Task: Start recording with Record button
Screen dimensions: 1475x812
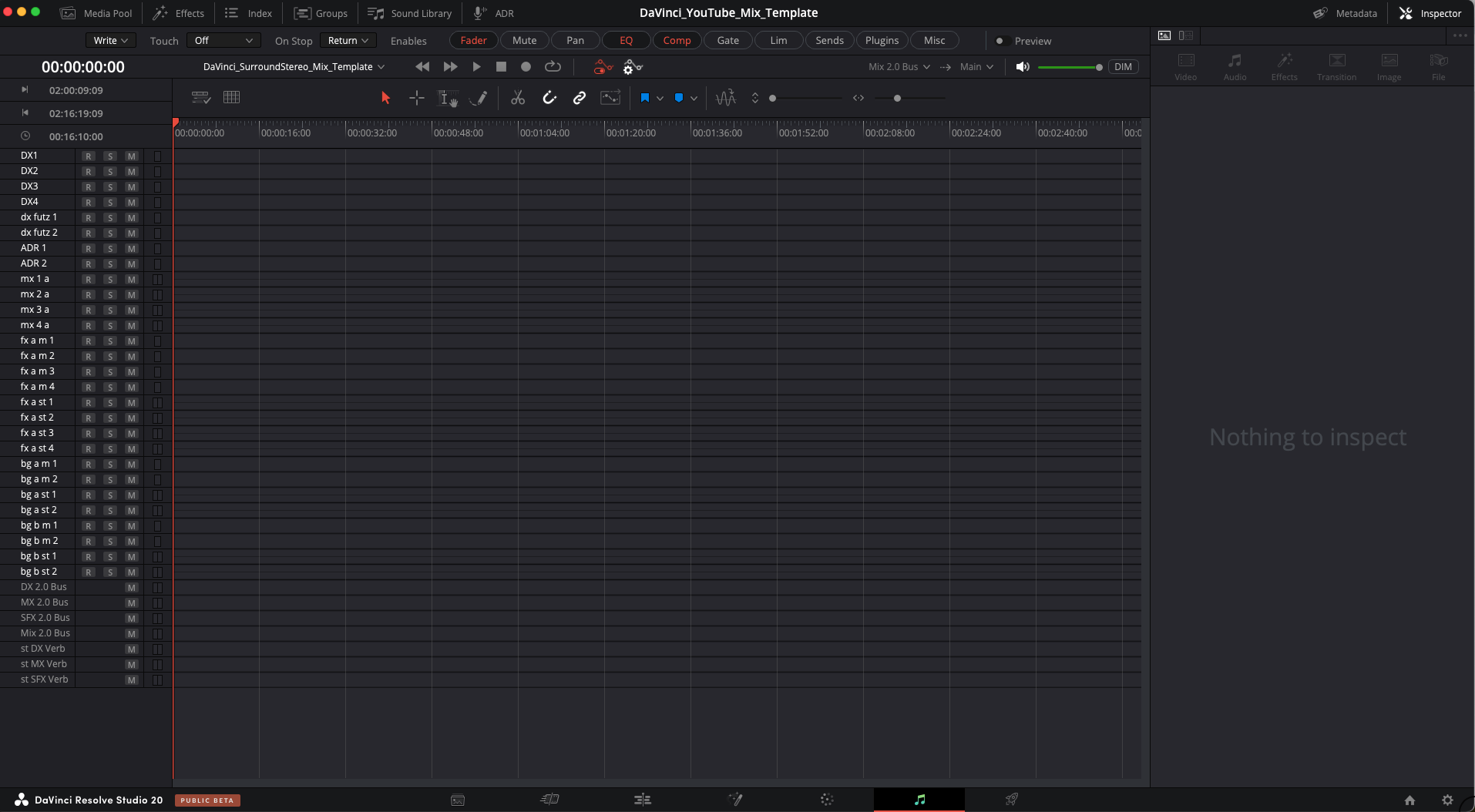Action: click(x=526, y=67)
